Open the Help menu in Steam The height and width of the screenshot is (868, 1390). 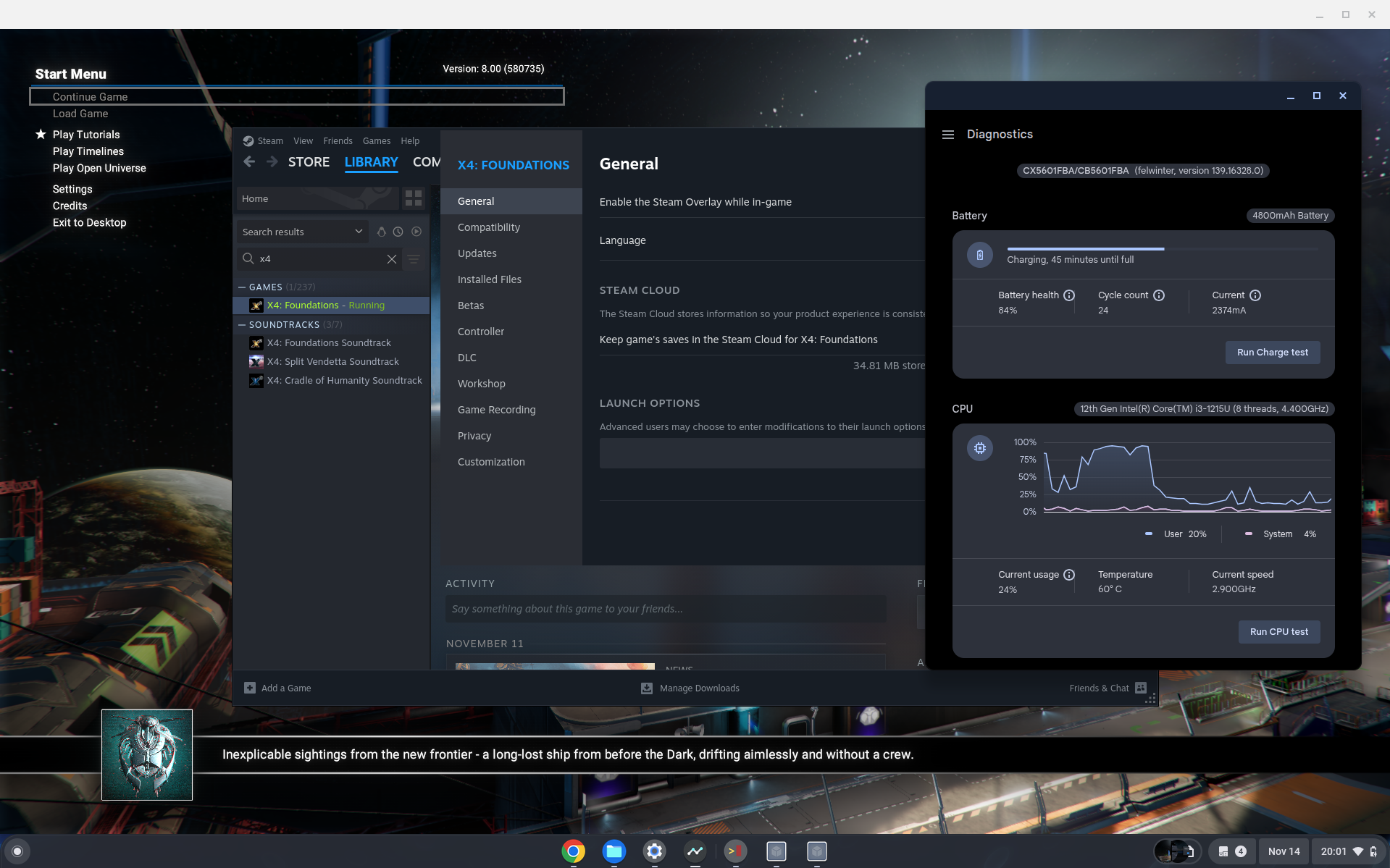[x=410, y=141]
